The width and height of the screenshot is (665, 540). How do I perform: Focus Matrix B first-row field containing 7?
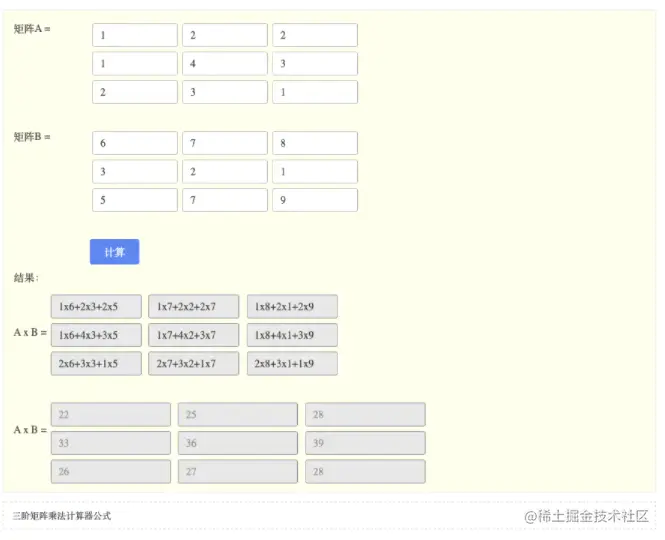point(225,143)
